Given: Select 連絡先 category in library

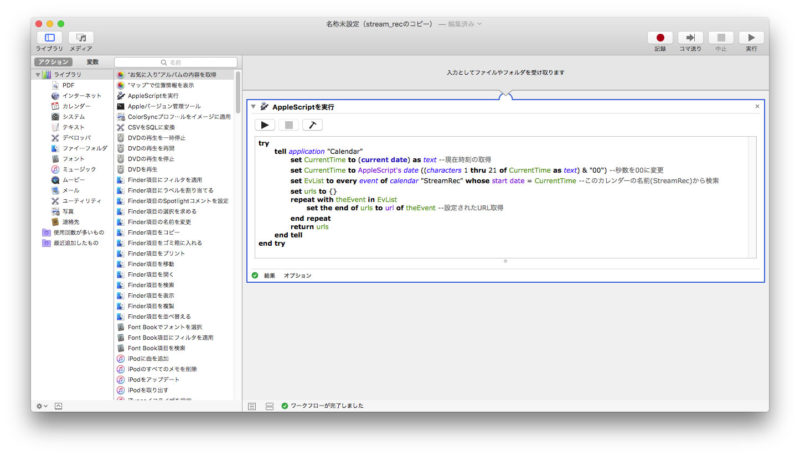Looking at the screenshot, I should (x=65, y=222).
